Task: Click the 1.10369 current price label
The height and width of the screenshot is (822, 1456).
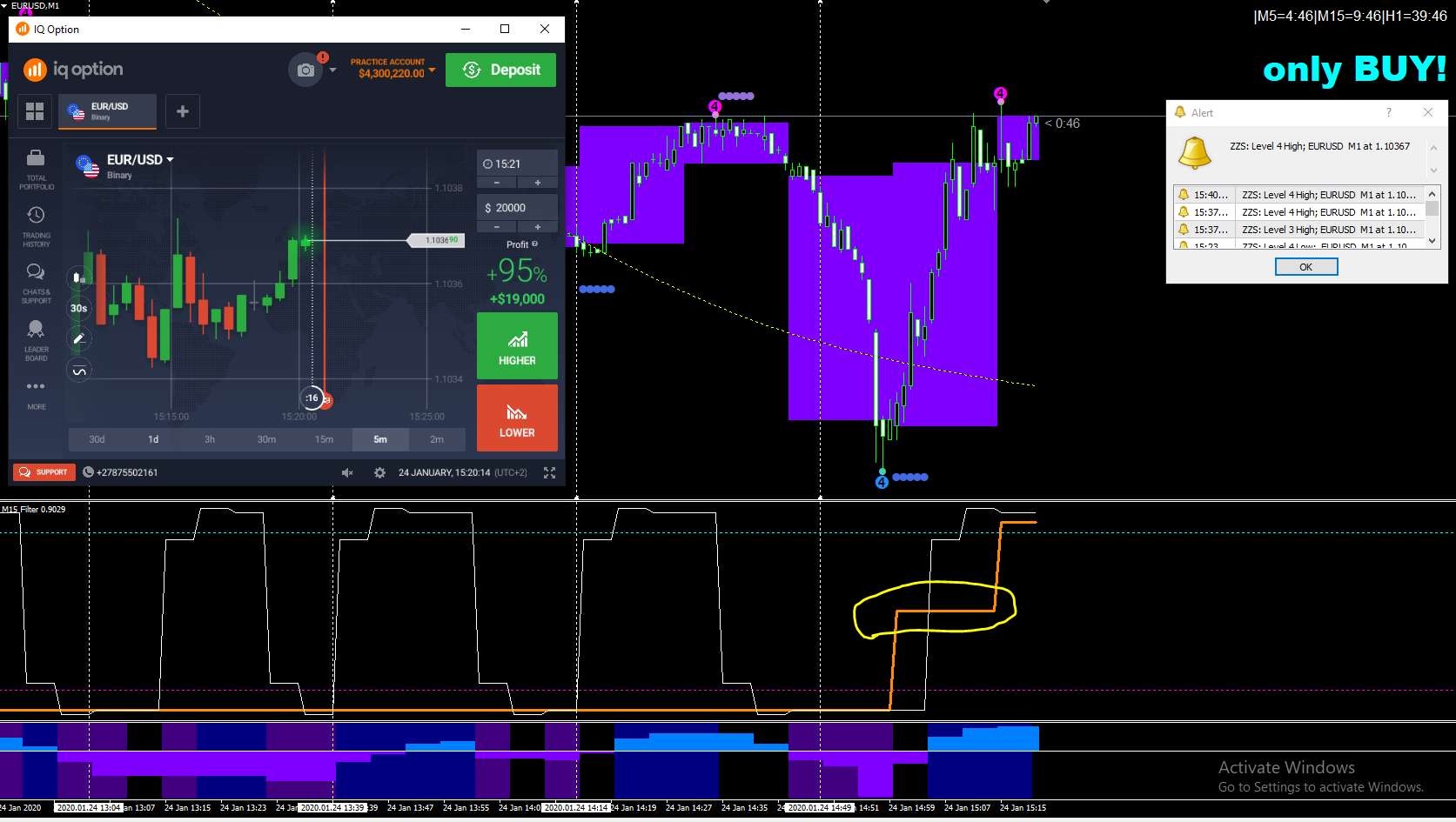Action: [x=437, y=240]
